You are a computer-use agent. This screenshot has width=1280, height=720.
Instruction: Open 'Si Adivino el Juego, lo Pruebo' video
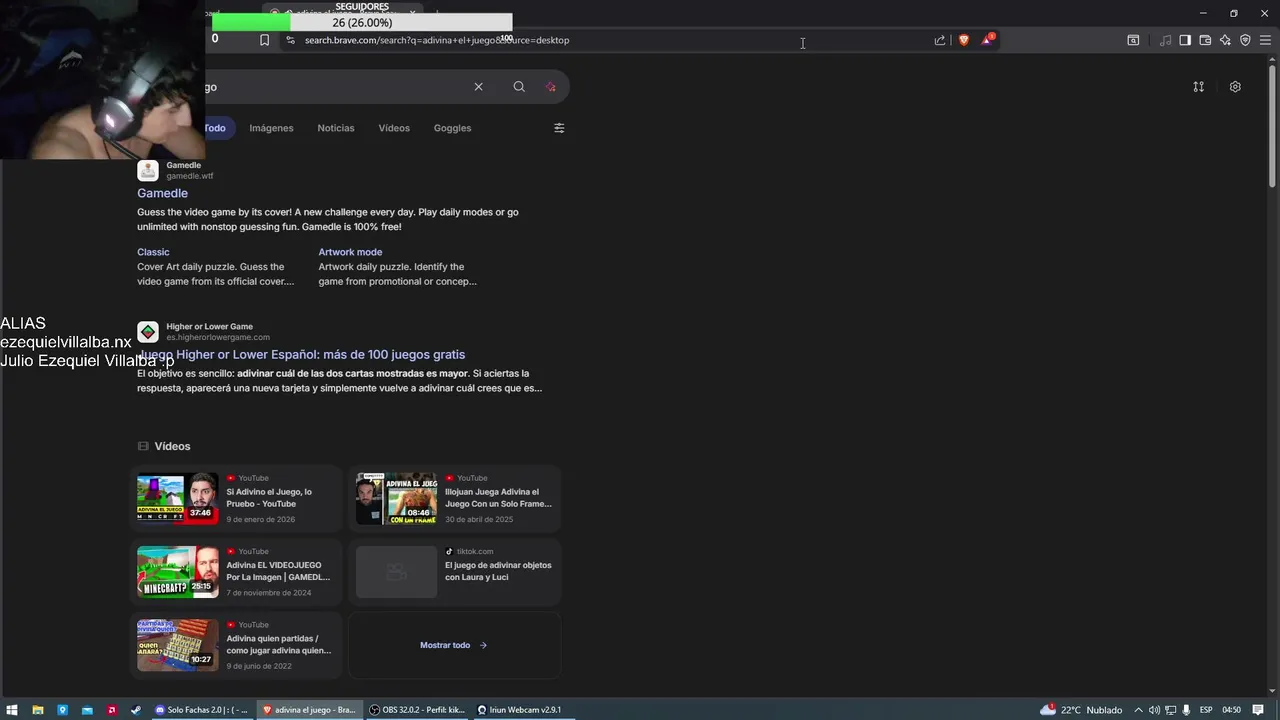point(269,498)
